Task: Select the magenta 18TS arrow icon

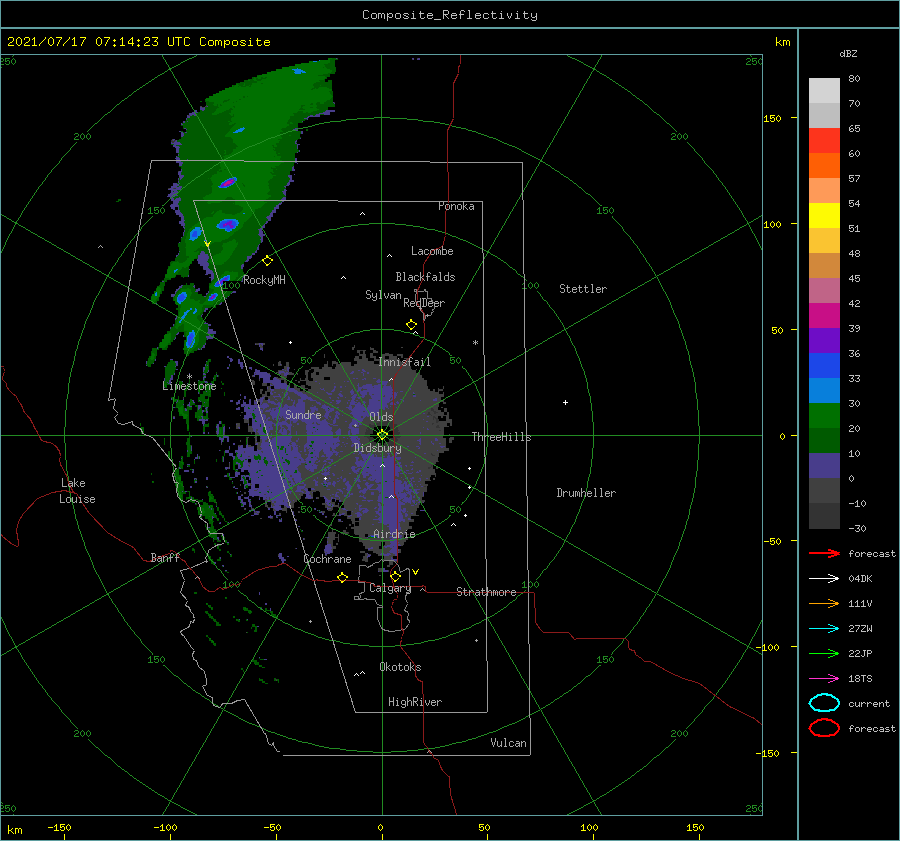Action: pyautogui.click(x=824, y=679)
